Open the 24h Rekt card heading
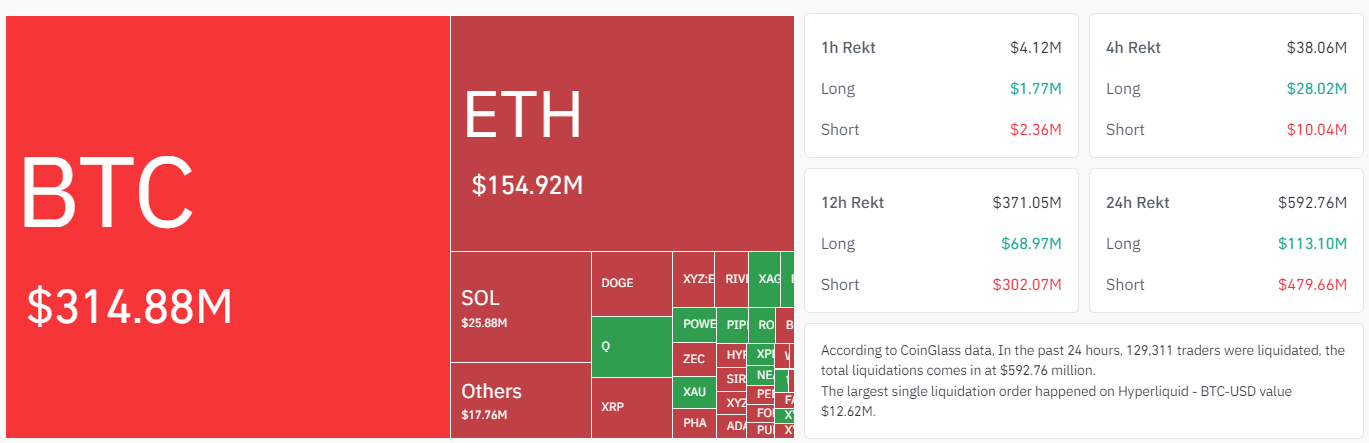1369x443 pixels. [1137, 202]
